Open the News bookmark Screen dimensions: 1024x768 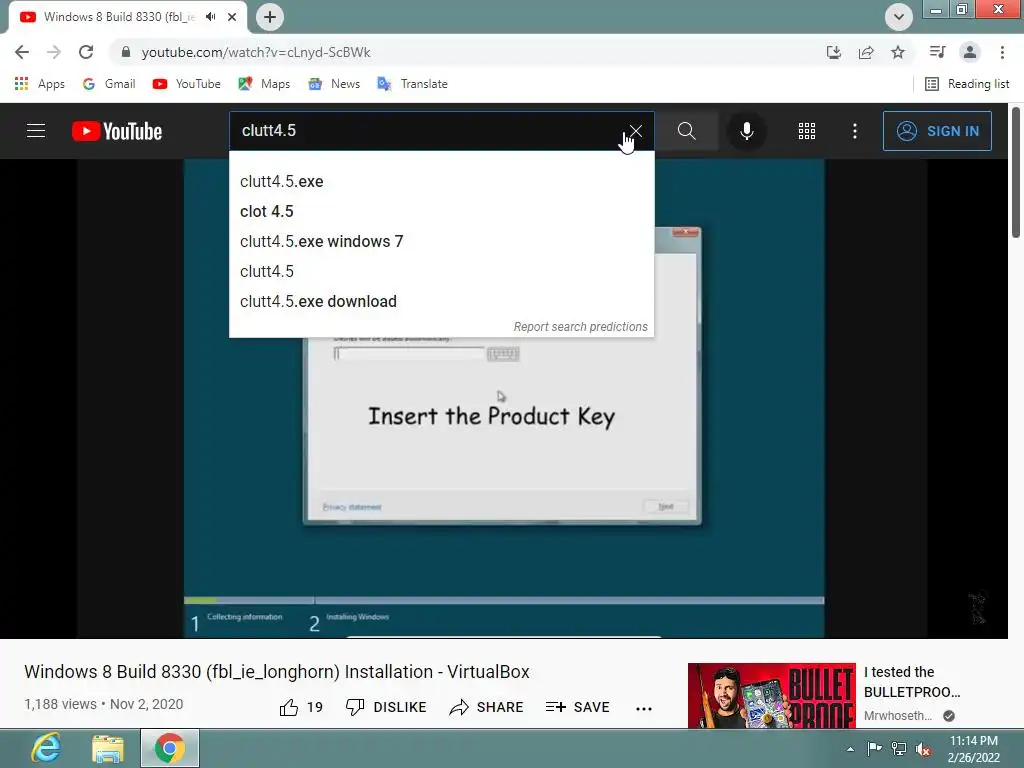(x=334, y=84)
